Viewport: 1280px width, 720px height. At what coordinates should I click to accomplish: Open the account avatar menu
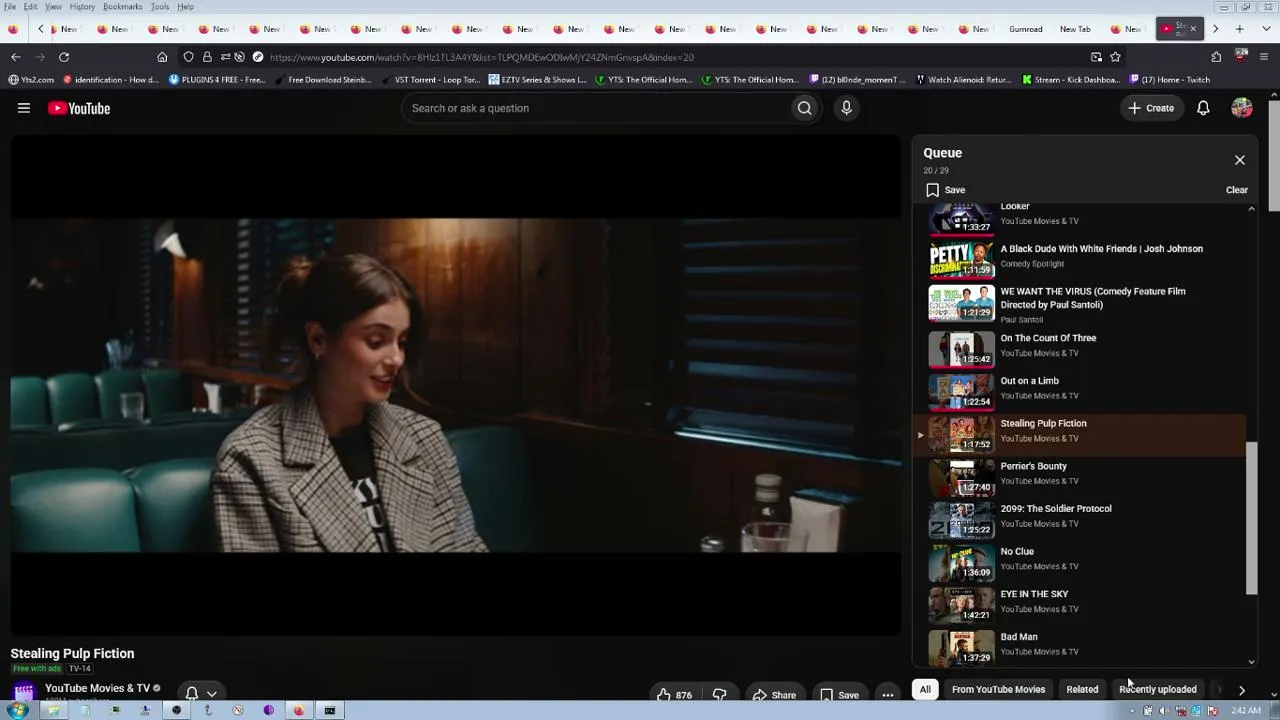pos(1242,108)
